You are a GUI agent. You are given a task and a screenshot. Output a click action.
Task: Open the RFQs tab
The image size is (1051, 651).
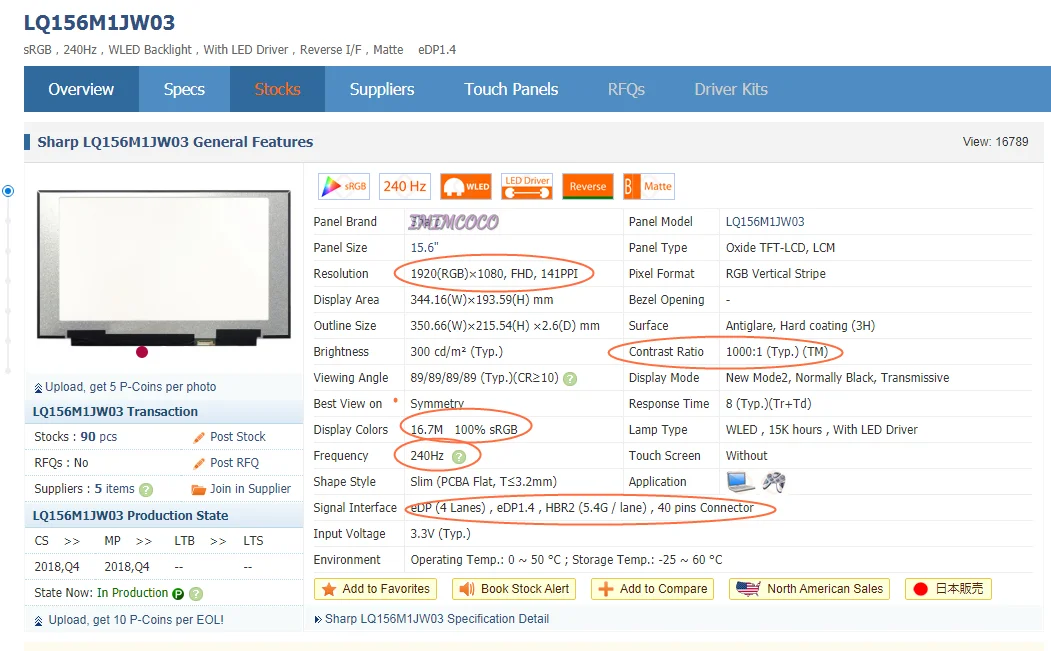626,89
